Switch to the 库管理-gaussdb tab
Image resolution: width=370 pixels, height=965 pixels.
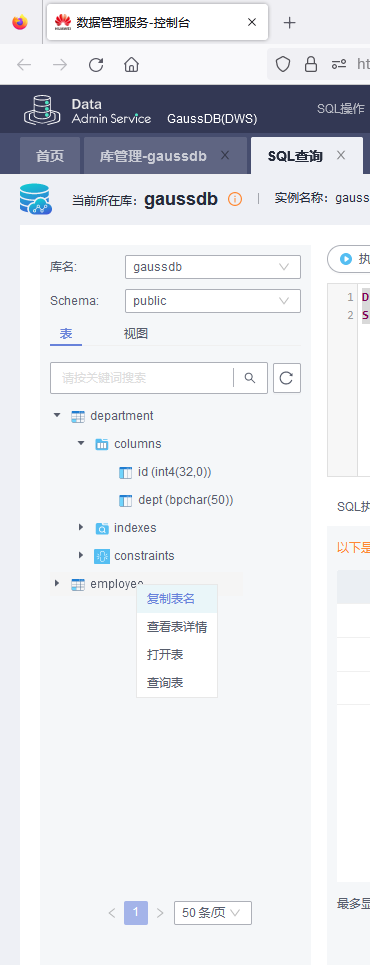click(x=153, y=156)
